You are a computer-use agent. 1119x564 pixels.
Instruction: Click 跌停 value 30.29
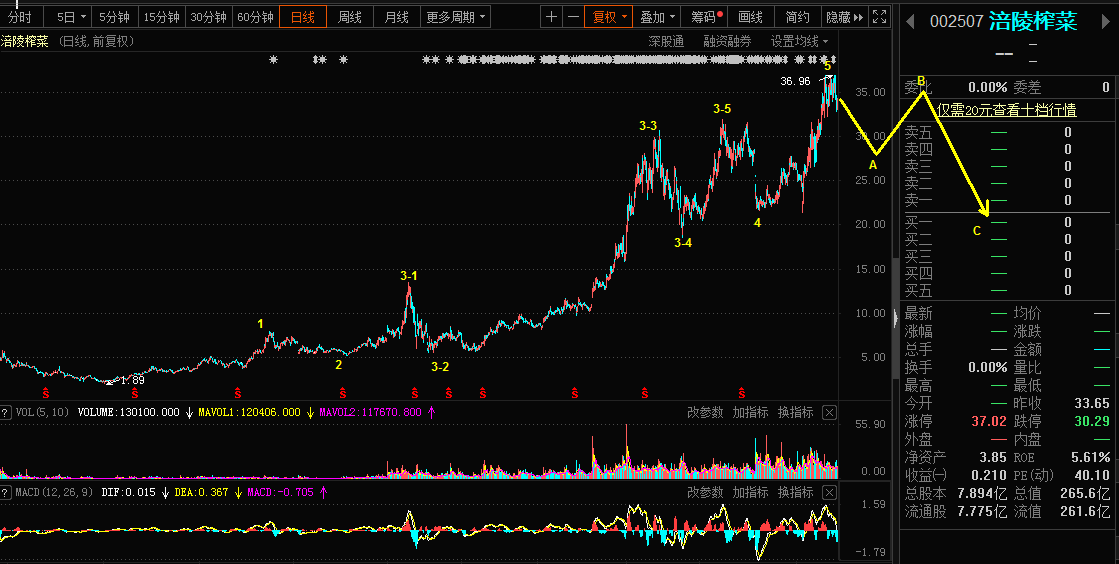tap(1092, 421)
